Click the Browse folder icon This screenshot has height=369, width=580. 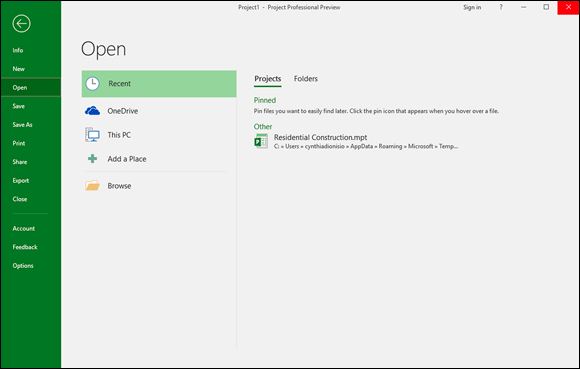click(x=92, y=185)
